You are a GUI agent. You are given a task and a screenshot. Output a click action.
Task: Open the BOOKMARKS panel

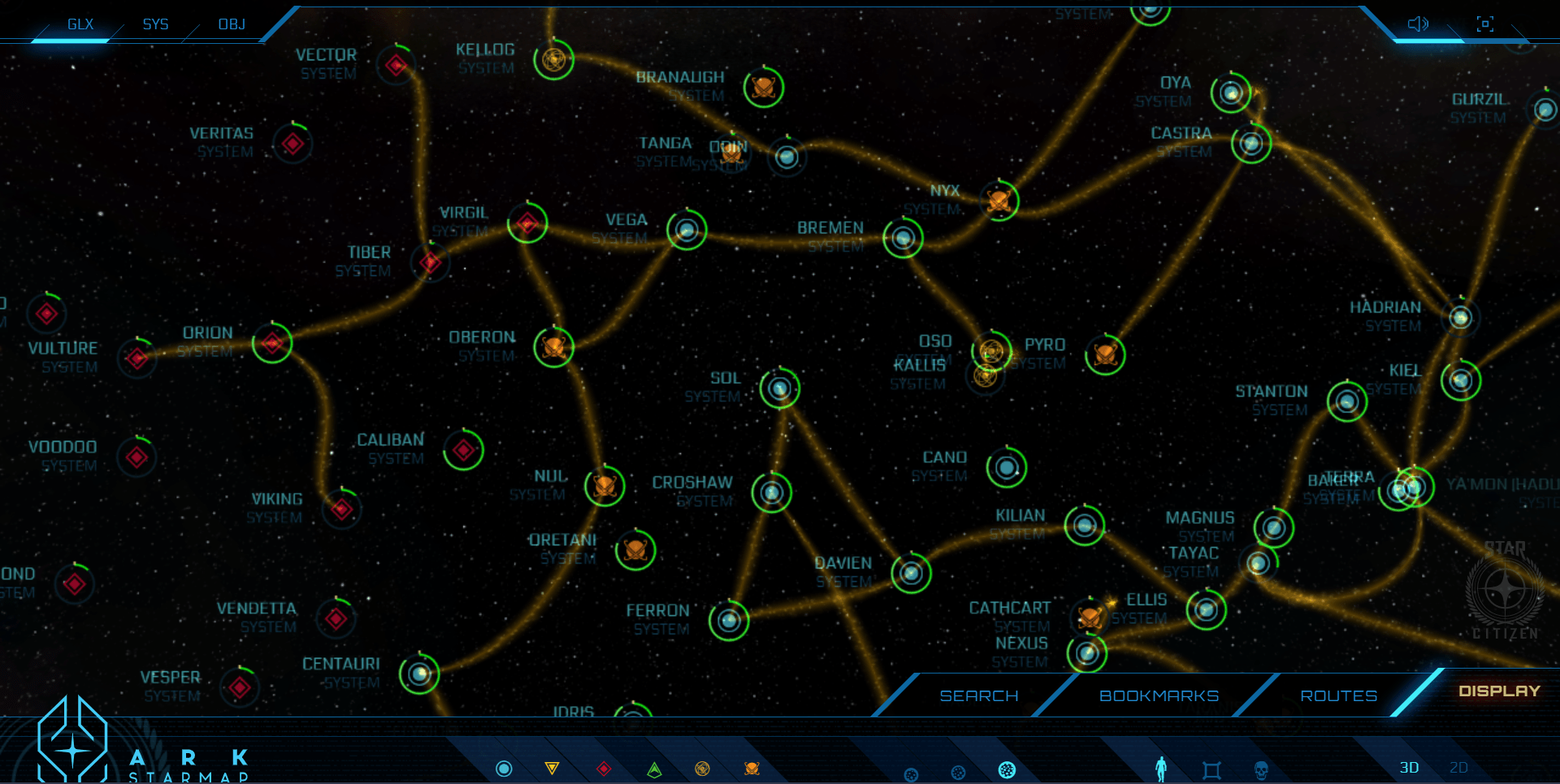(x=1159, y=696)
